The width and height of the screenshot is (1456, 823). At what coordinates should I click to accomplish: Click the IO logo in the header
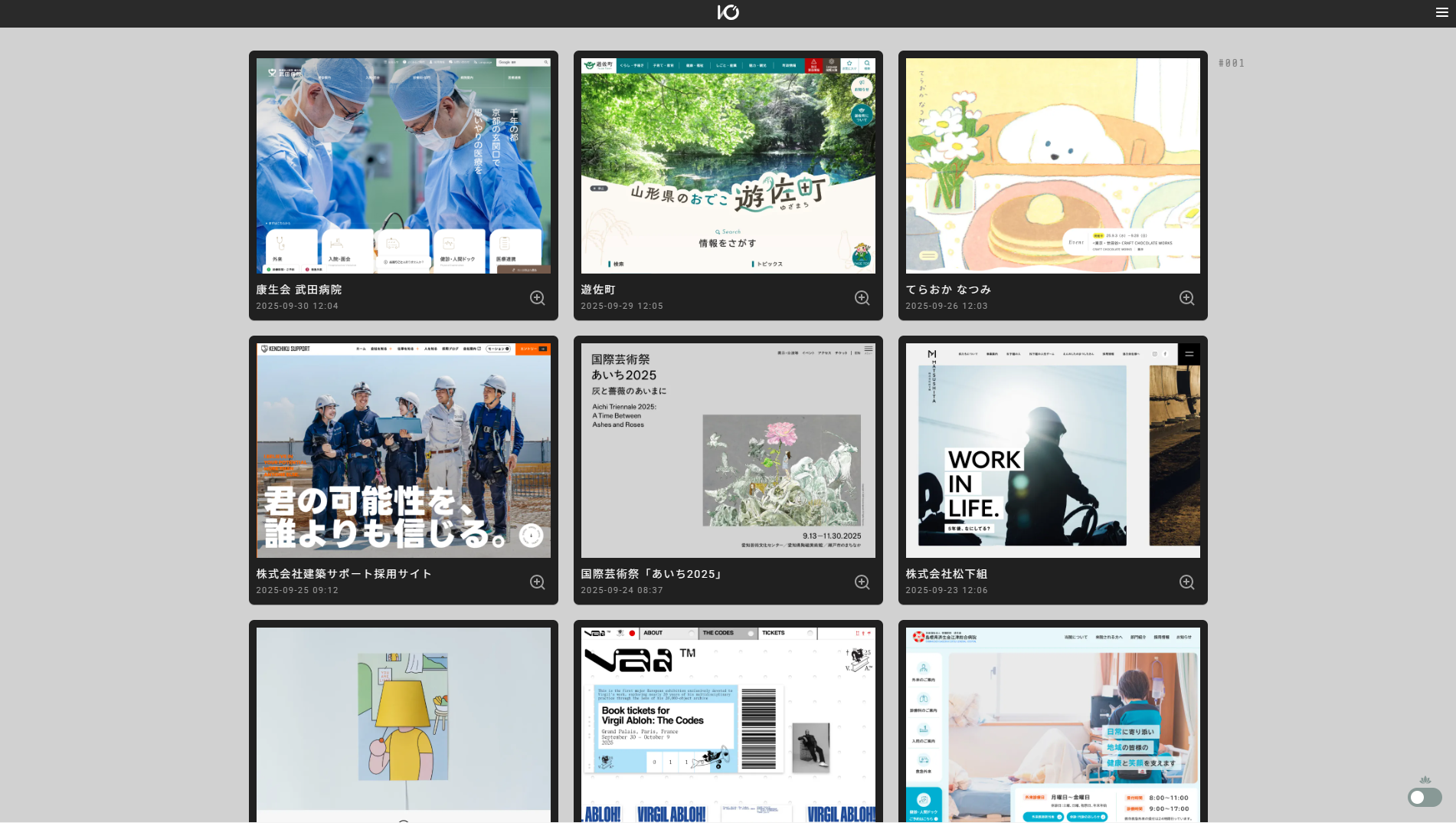coord(728,12)
